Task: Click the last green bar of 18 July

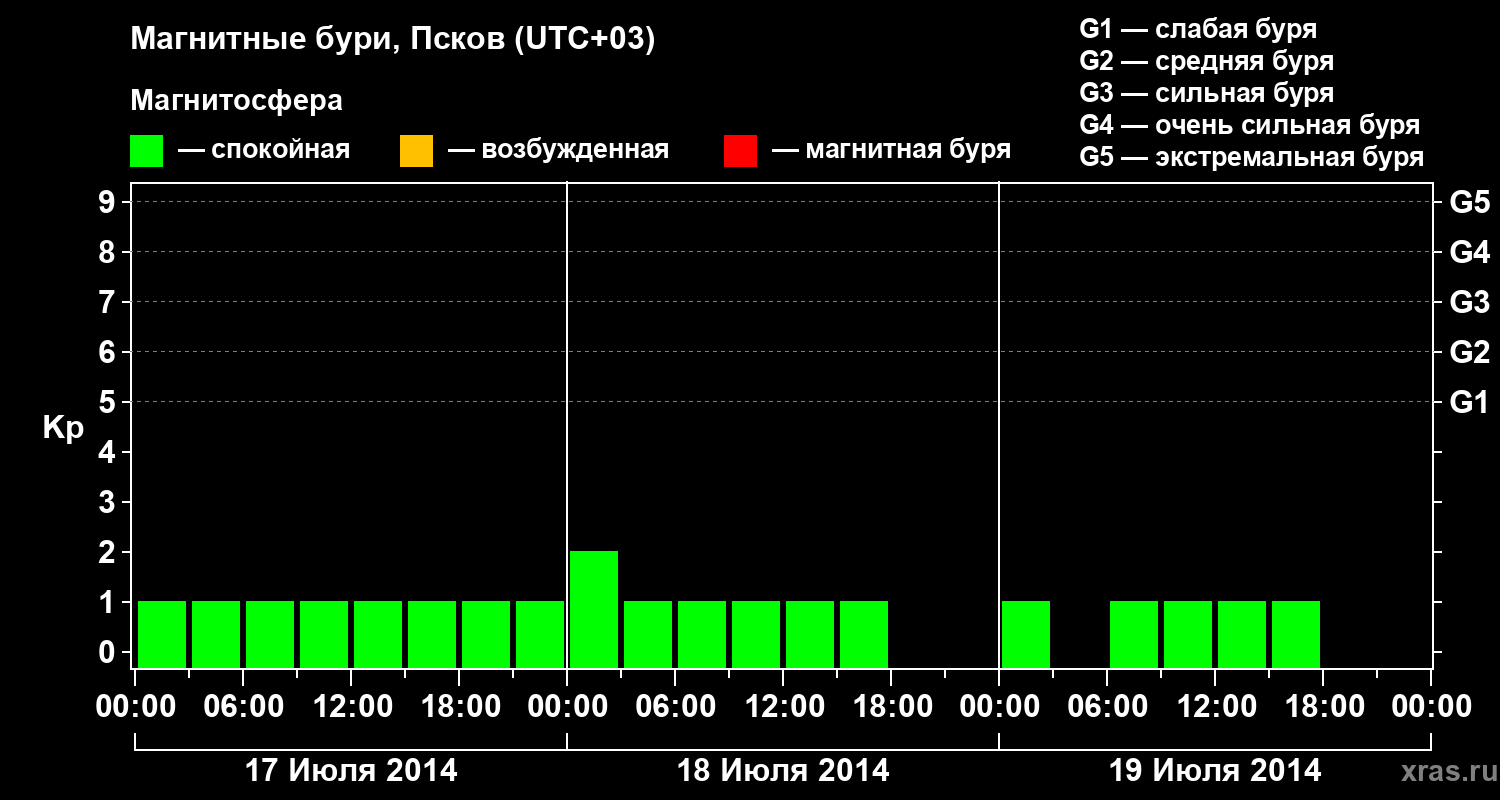Action: [864, 634]
